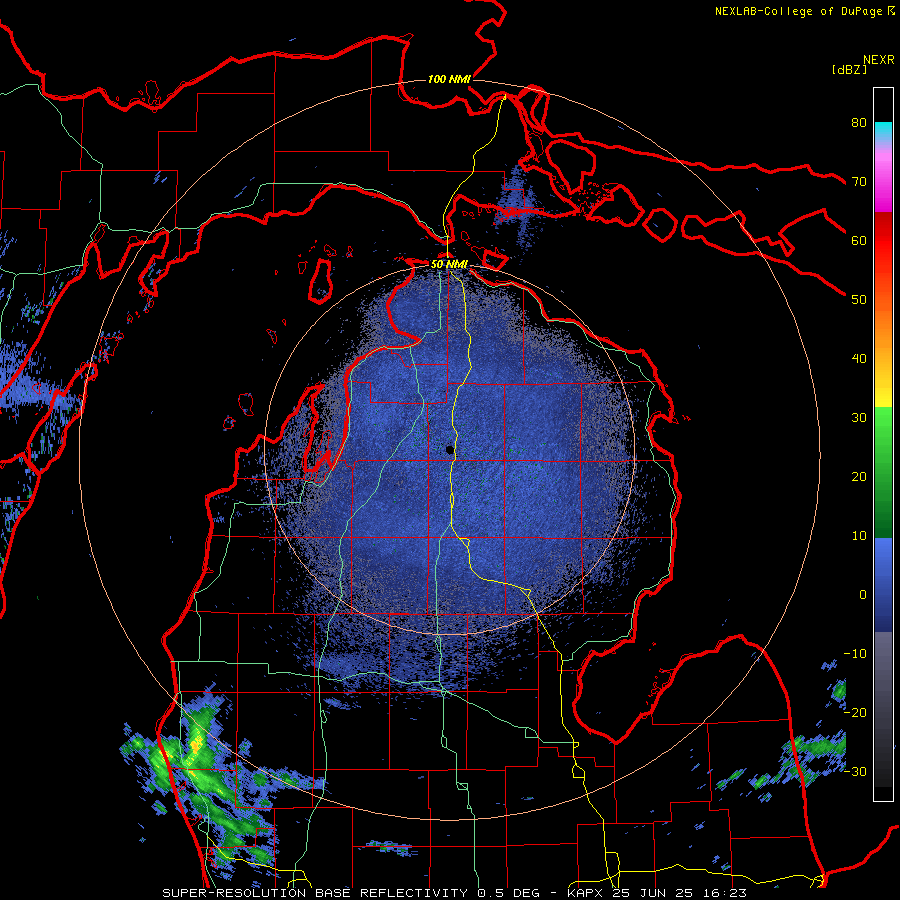Click the 60 value on the dBZ scale
This screenshot has width=900, height=900.
[859, 240]
